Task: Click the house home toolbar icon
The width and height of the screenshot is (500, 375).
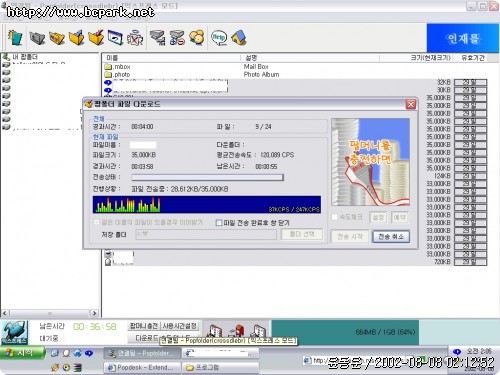Action: pos(239,38)
